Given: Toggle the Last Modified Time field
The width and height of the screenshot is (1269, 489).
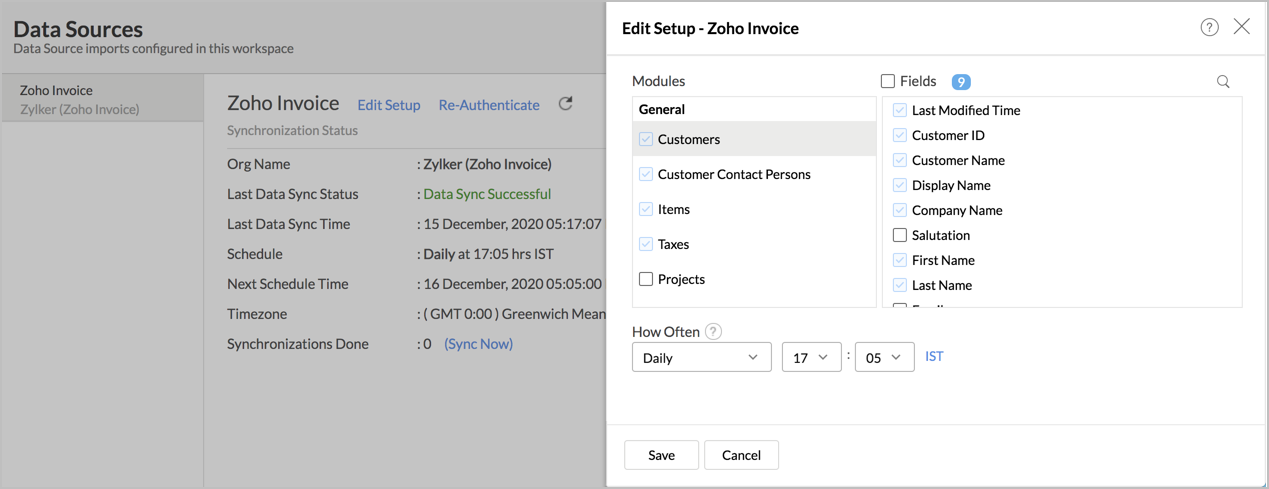Looking at the screenshot, I should (900, 110).
